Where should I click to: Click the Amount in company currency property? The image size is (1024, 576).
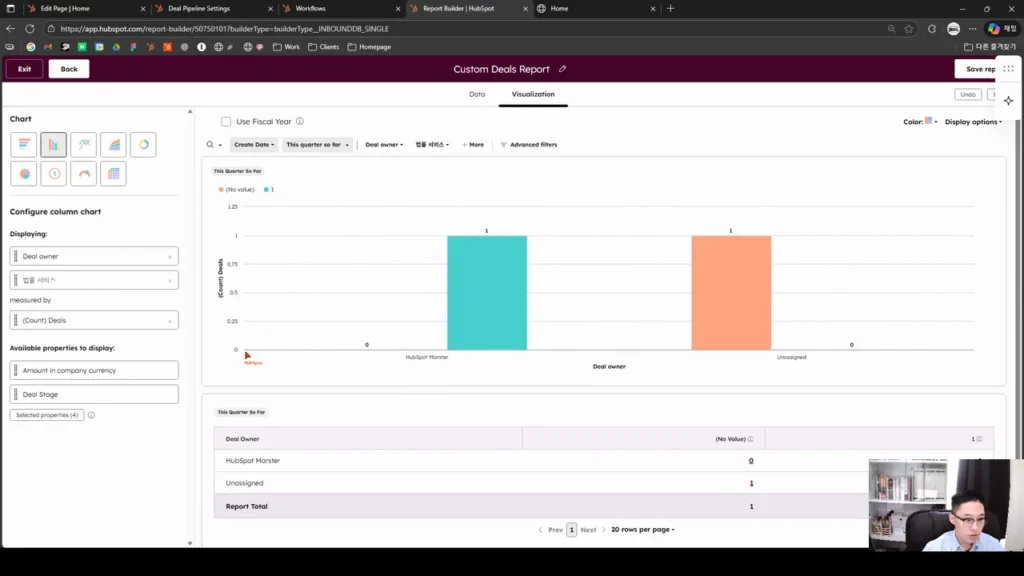click(x=94, y=370)
